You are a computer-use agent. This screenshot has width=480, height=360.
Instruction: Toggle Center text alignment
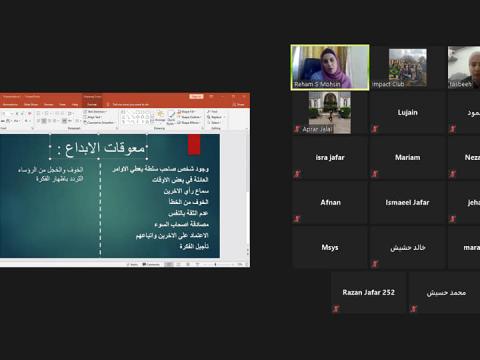pyautogui.click(x=44, y=121)
